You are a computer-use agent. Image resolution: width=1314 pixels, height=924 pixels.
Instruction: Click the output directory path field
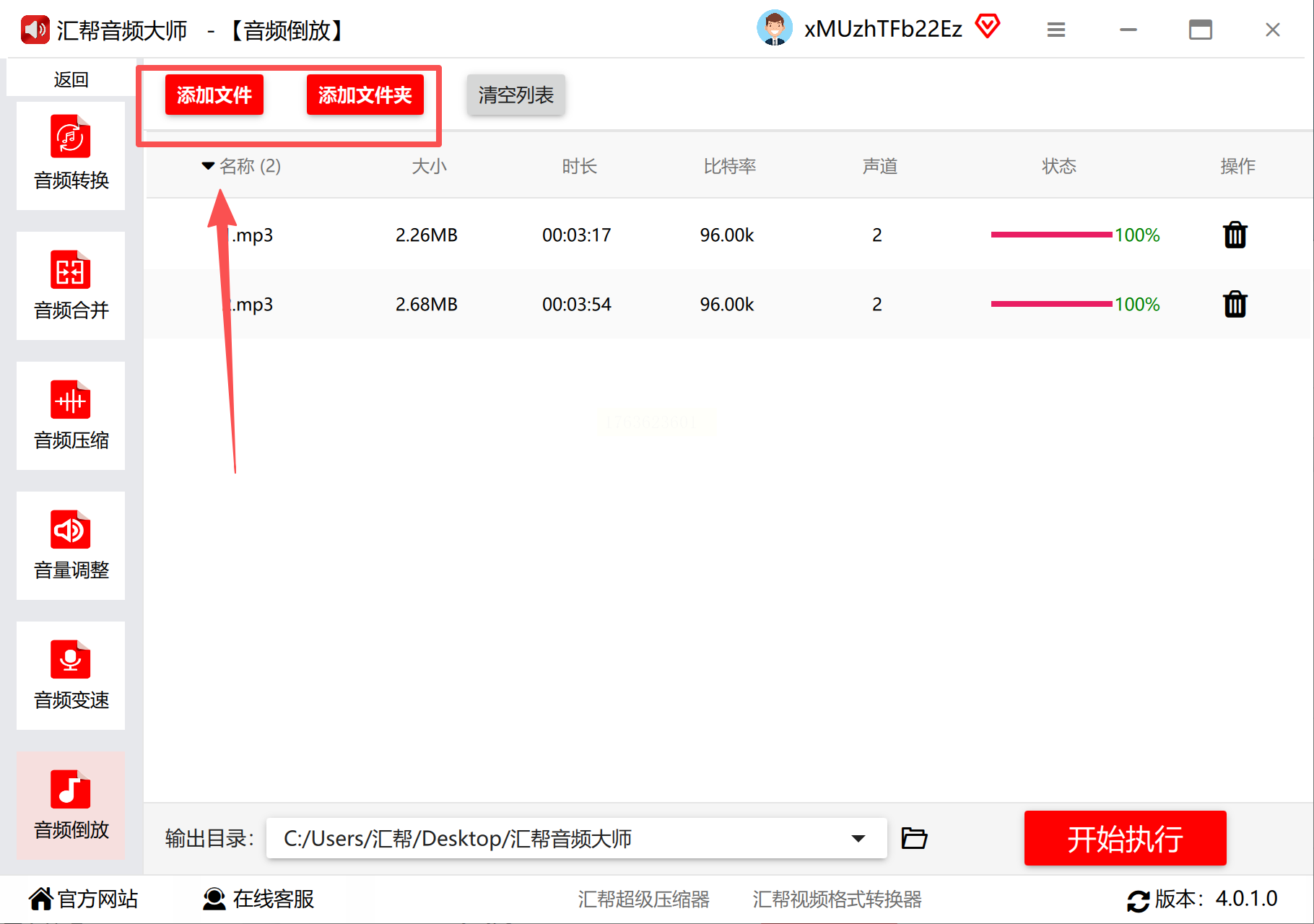tap(576, 838)
